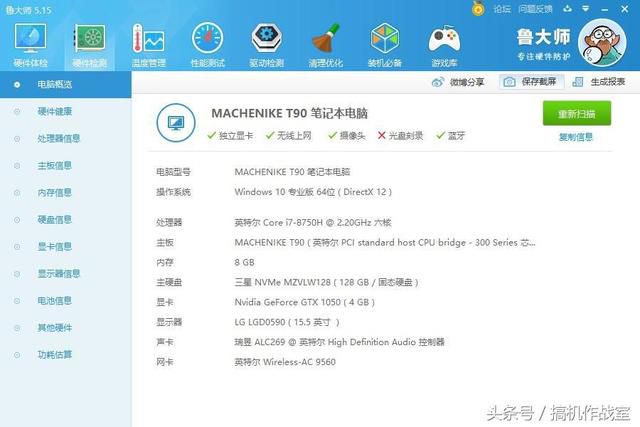The width and height of the screenshot is (640, 427).
Task: Open 温度管理 temperature management
Action: (149, 45)
